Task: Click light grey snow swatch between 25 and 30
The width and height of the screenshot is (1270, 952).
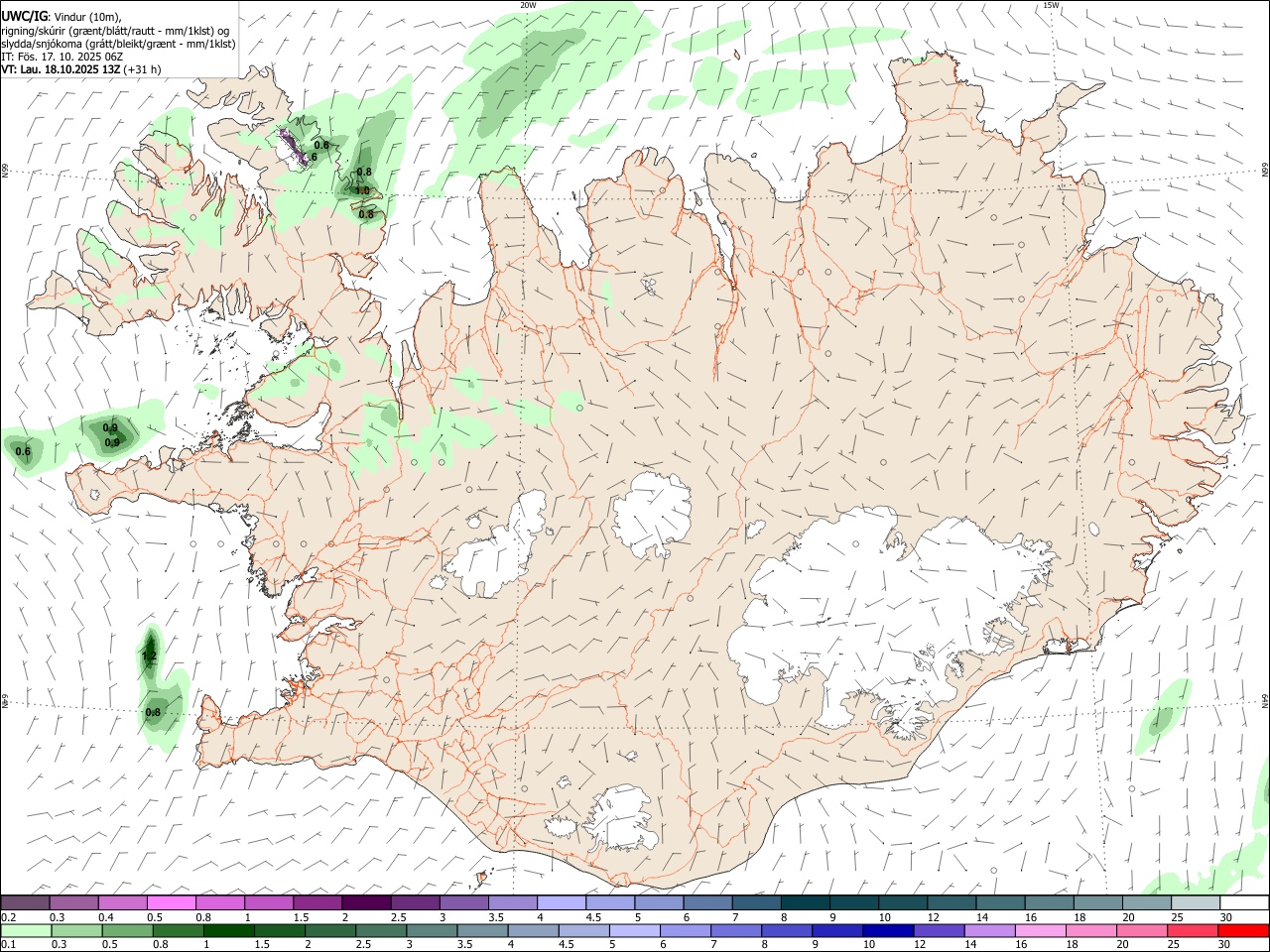Action: [1195, 903]
